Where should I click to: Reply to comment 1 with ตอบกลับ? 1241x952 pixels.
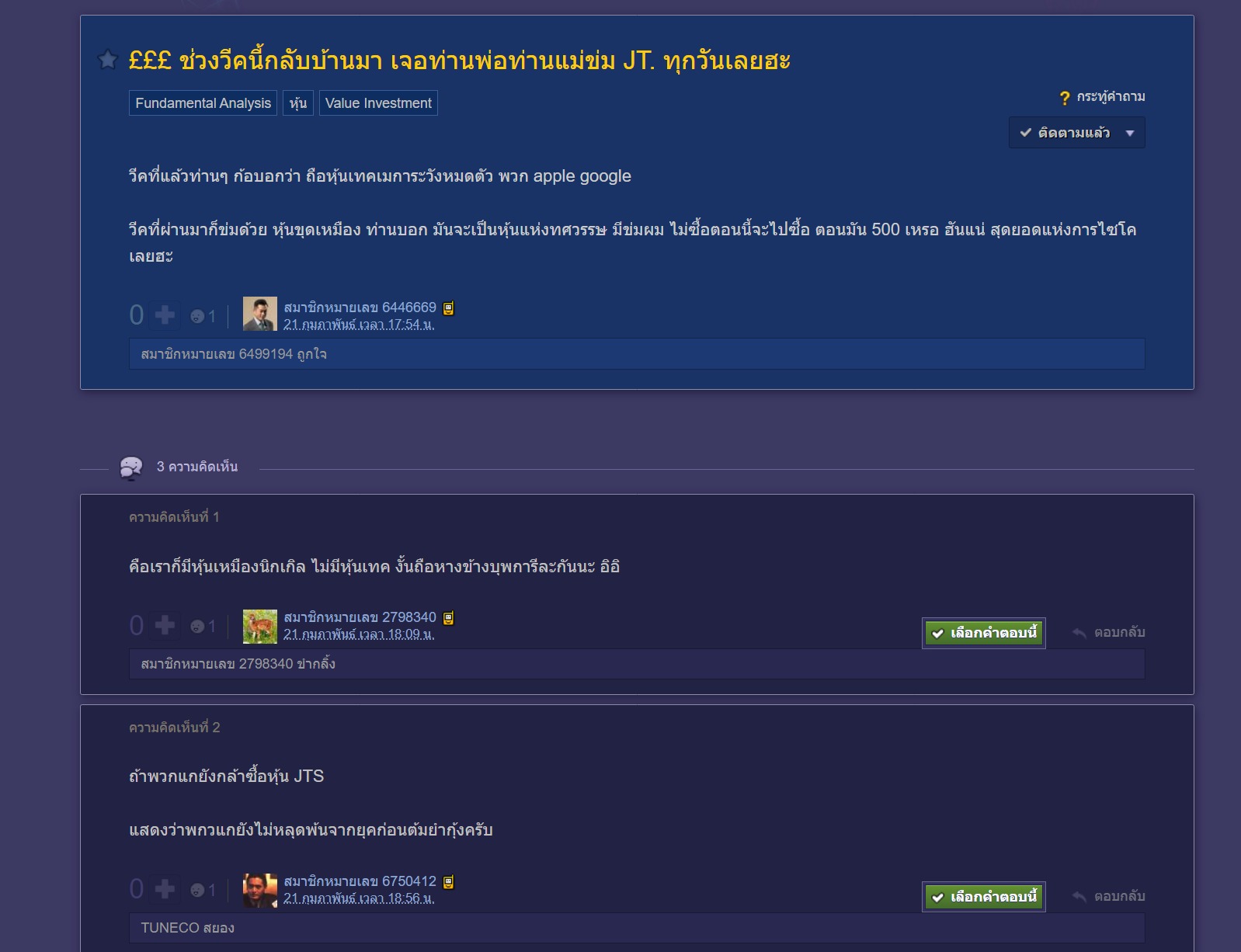click(x=1109, y=633)
